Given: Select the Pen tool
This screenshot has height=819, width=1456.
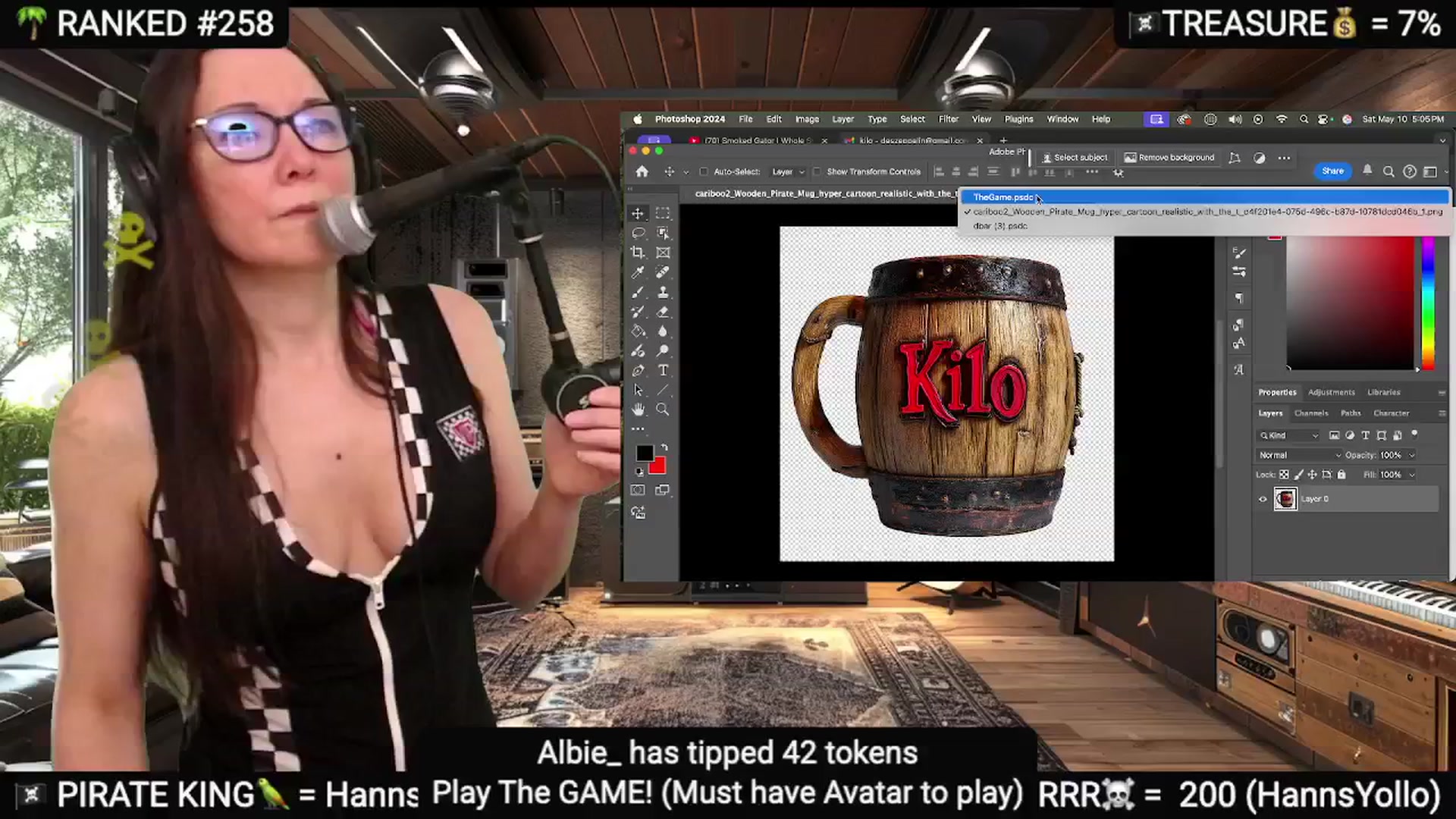Looking at the screenshot, I should click(638, 371).
